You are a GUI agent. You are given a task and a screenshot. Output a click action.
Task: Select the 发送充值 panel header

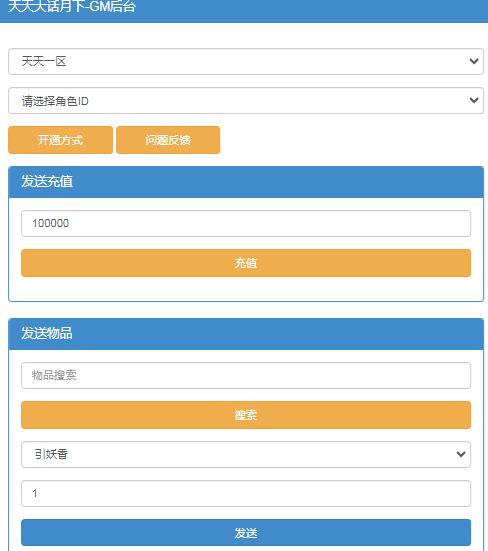[246, 182]
